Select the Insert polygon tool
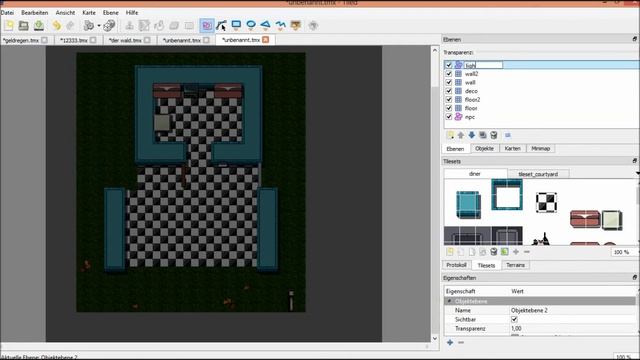640x360 pixels. click(x=265, y=26)
